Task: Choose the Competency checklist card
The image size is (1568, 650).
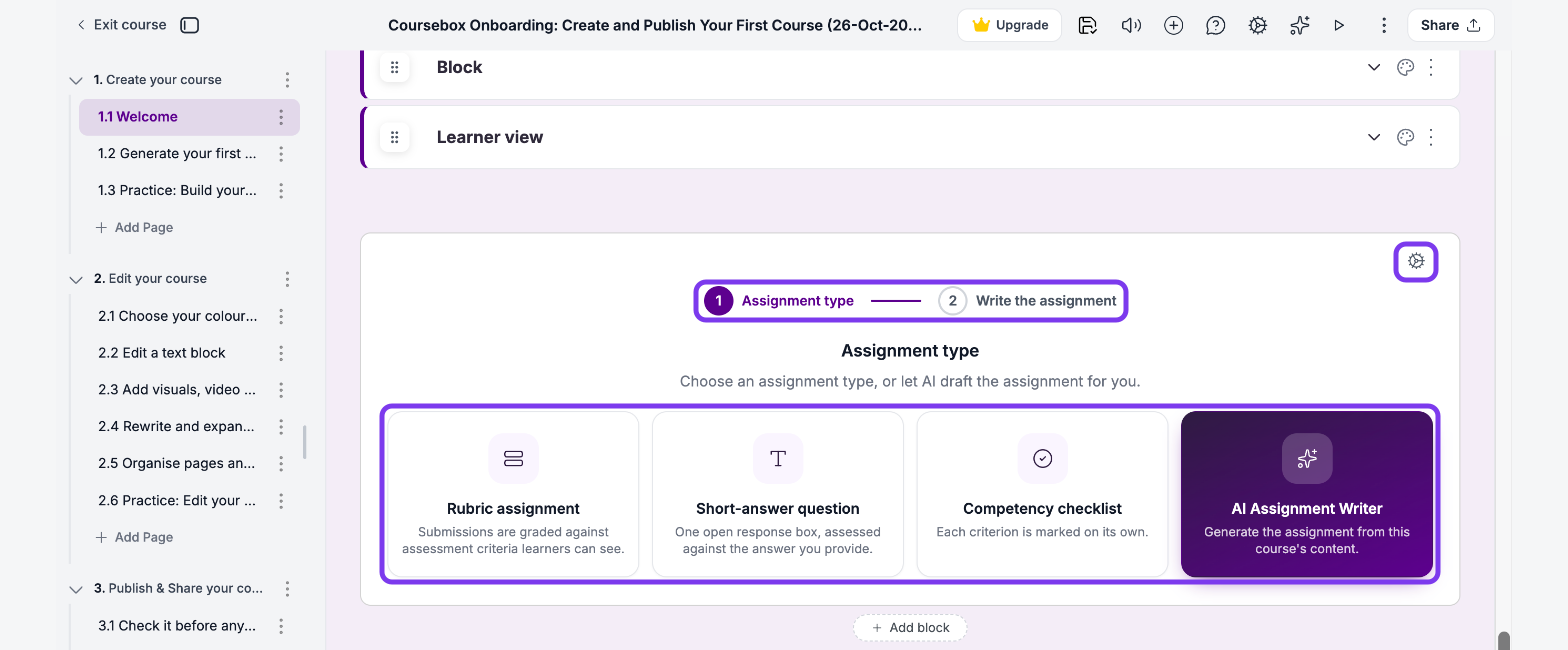Action: click(1042, 494)
